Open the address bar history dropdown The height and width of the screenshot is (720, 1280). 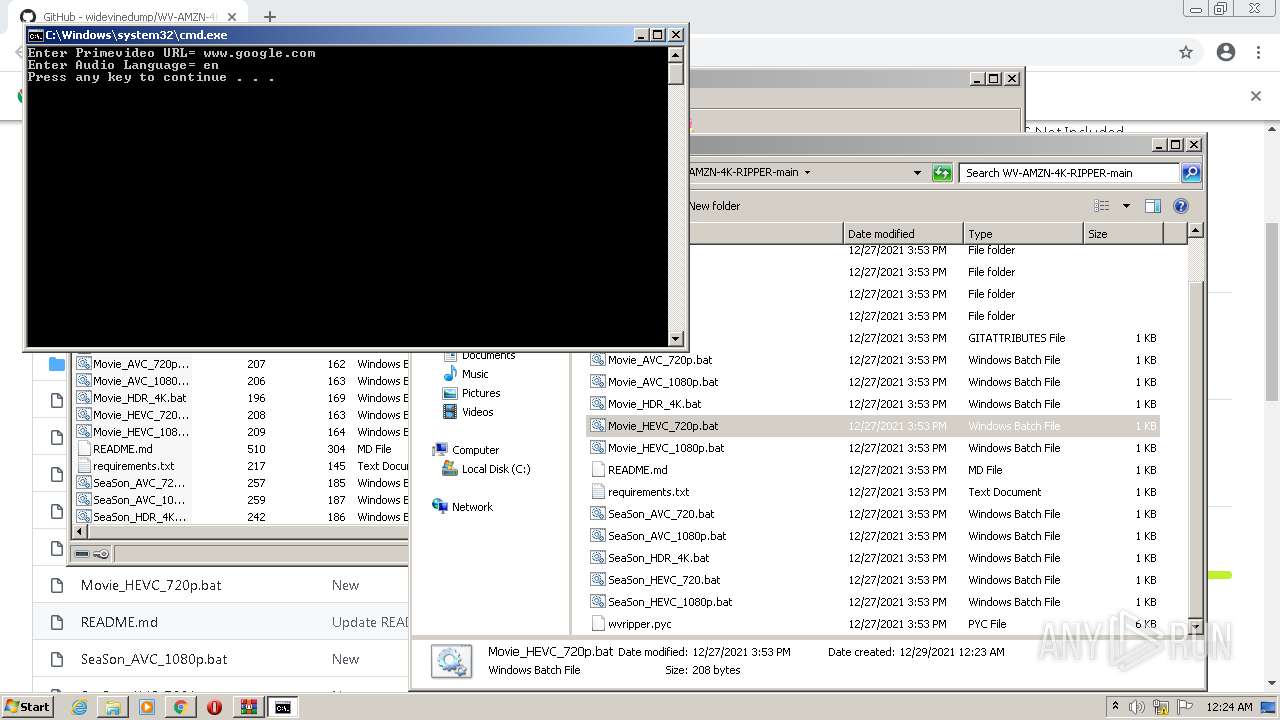(917, 173)
